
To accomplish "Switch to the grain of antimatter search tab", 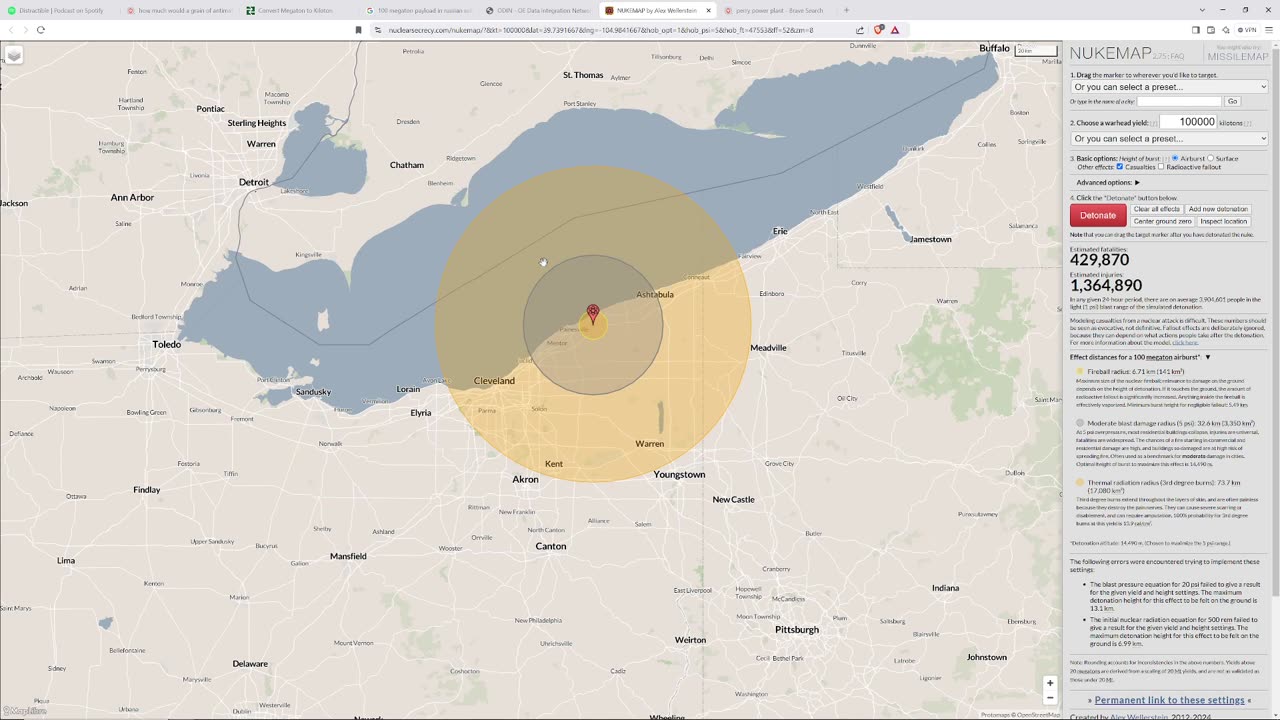I will click(180, 10).
